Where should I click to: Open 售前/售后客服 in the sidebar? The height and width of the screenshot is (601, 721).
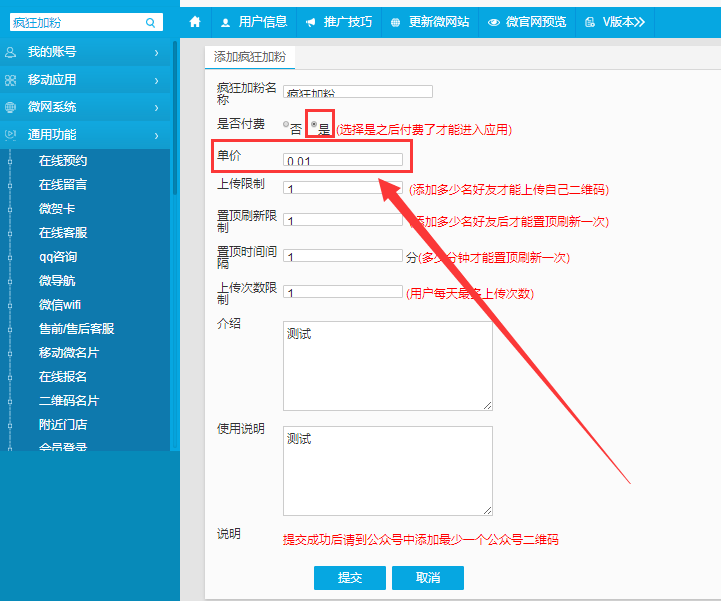click(x=76, y=329)
